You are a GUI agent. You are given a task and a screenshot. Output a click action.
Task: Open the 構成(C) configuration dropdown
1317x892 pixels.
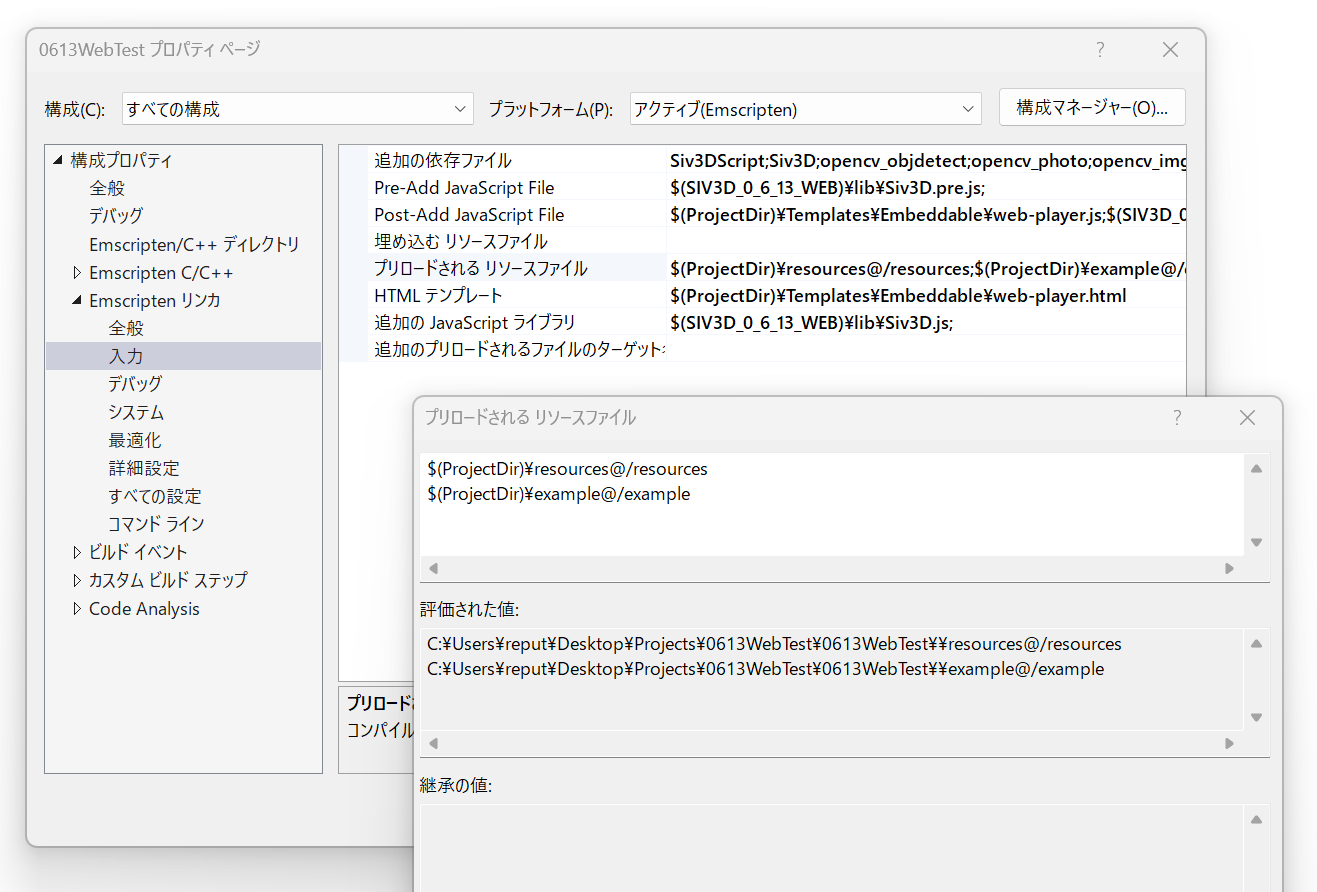[x=298, y=109]
